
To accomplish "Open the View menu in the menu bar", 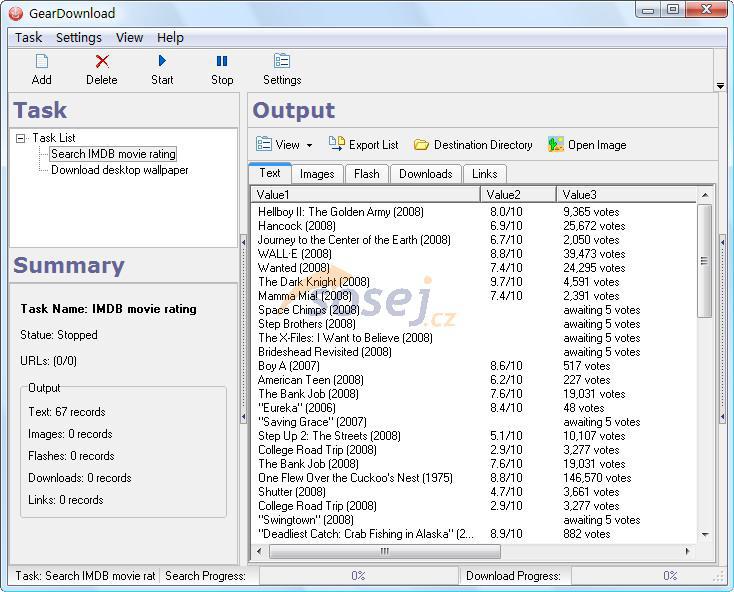I will pyautogui.click(x=129, y=37).
